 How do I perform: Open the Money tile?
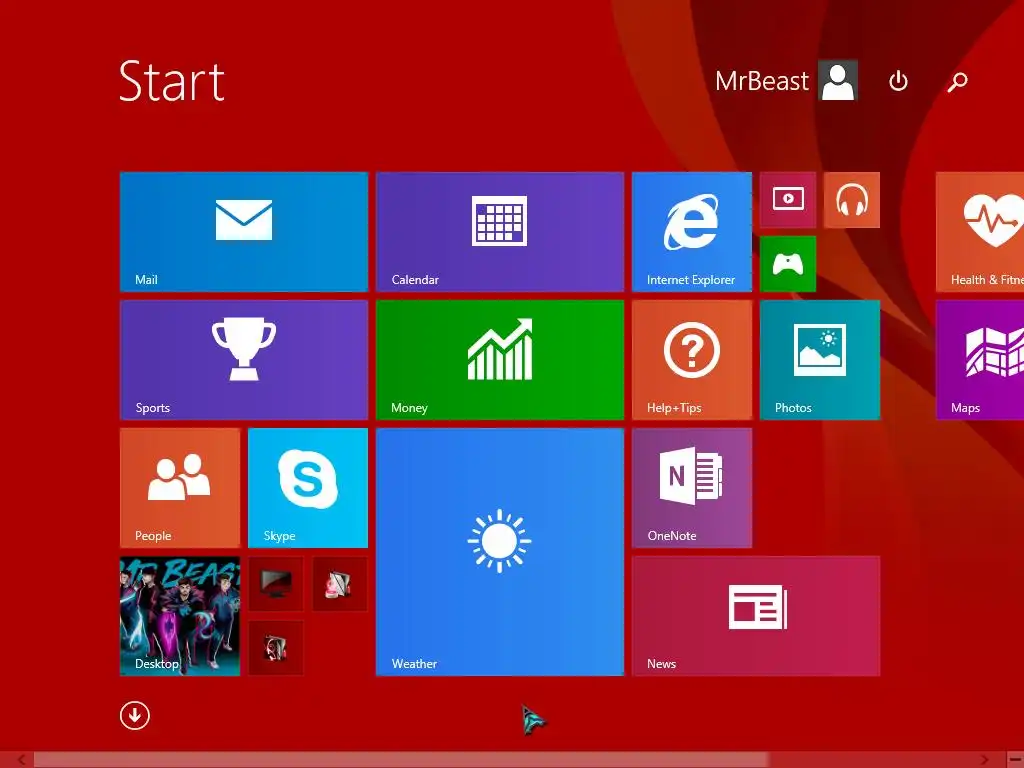click(500, 360)
